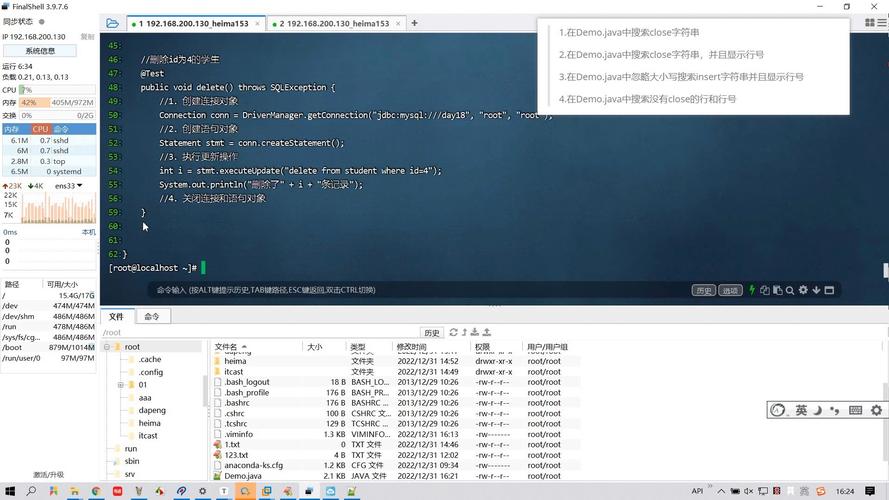Screen dimensions: 889x500
Task: Click 激活/升级 link at bottom left
Action: tap(48, 474)
